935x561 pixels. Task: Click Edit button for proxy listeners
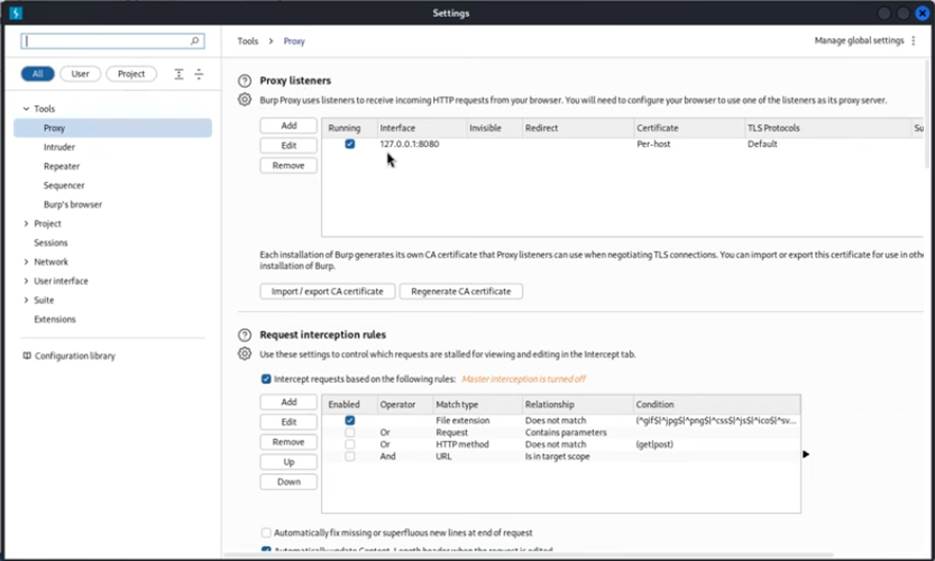tap(289, 145)
